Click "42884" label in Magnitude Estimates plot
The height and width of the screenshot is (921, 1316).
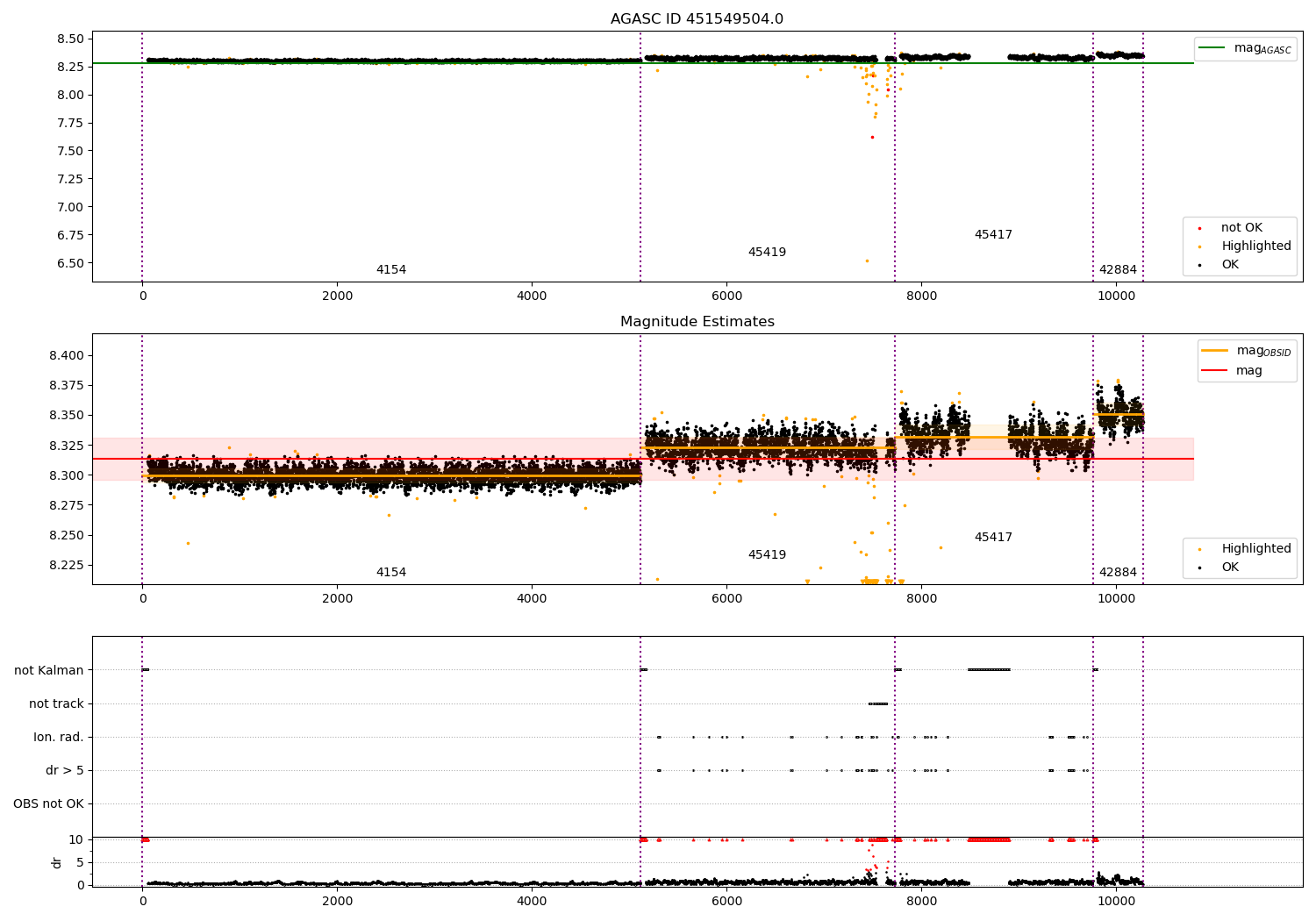(x=1118, y=573)
